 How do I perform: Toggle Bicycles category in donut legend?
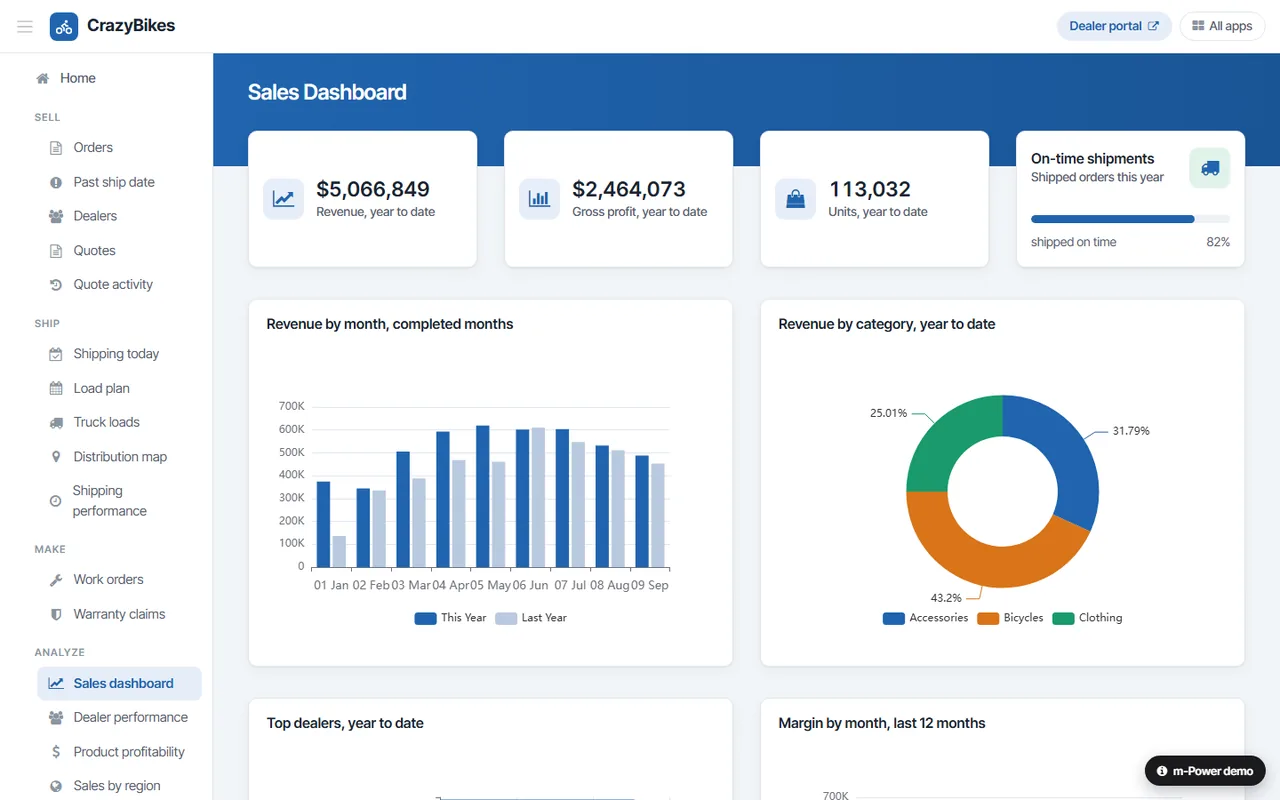[x=1010, y=618]
